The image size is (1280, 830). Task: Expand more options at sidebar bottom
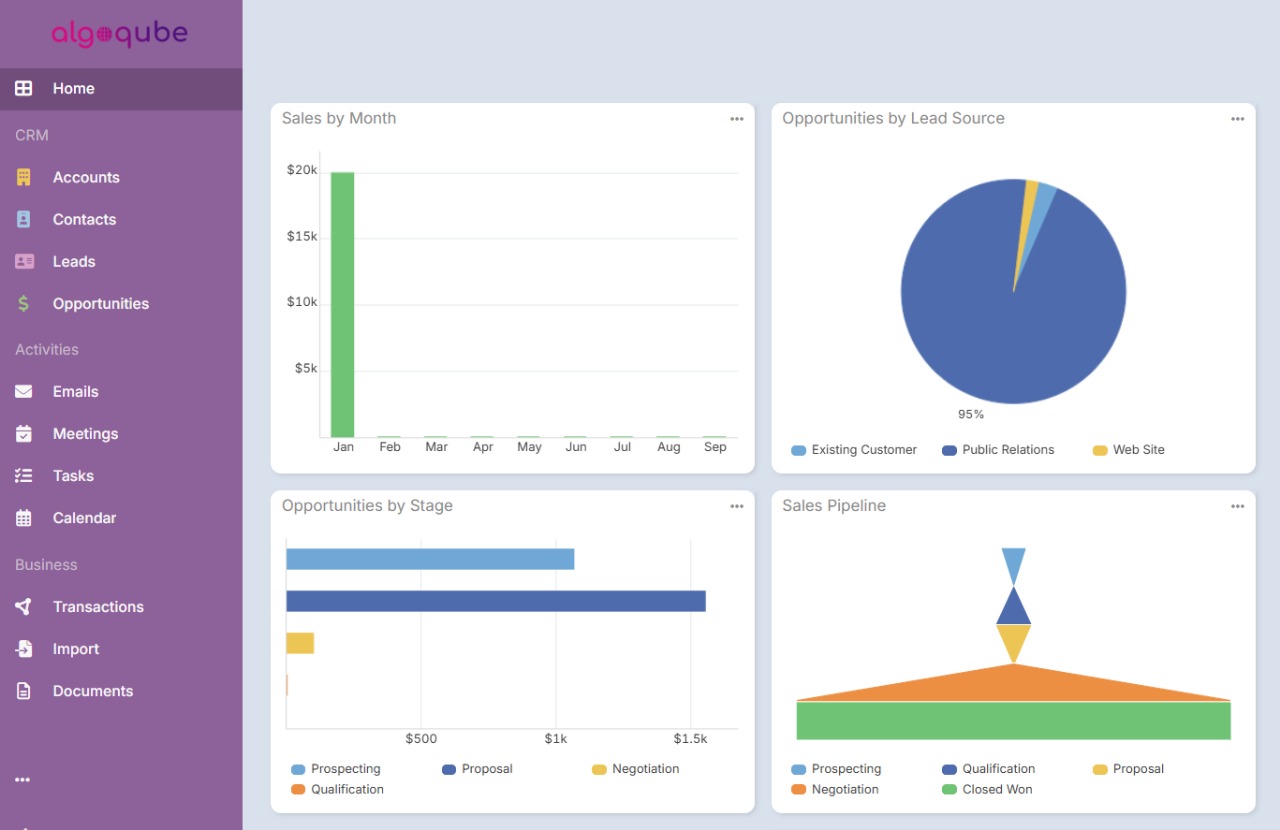(x=23, y=780)
